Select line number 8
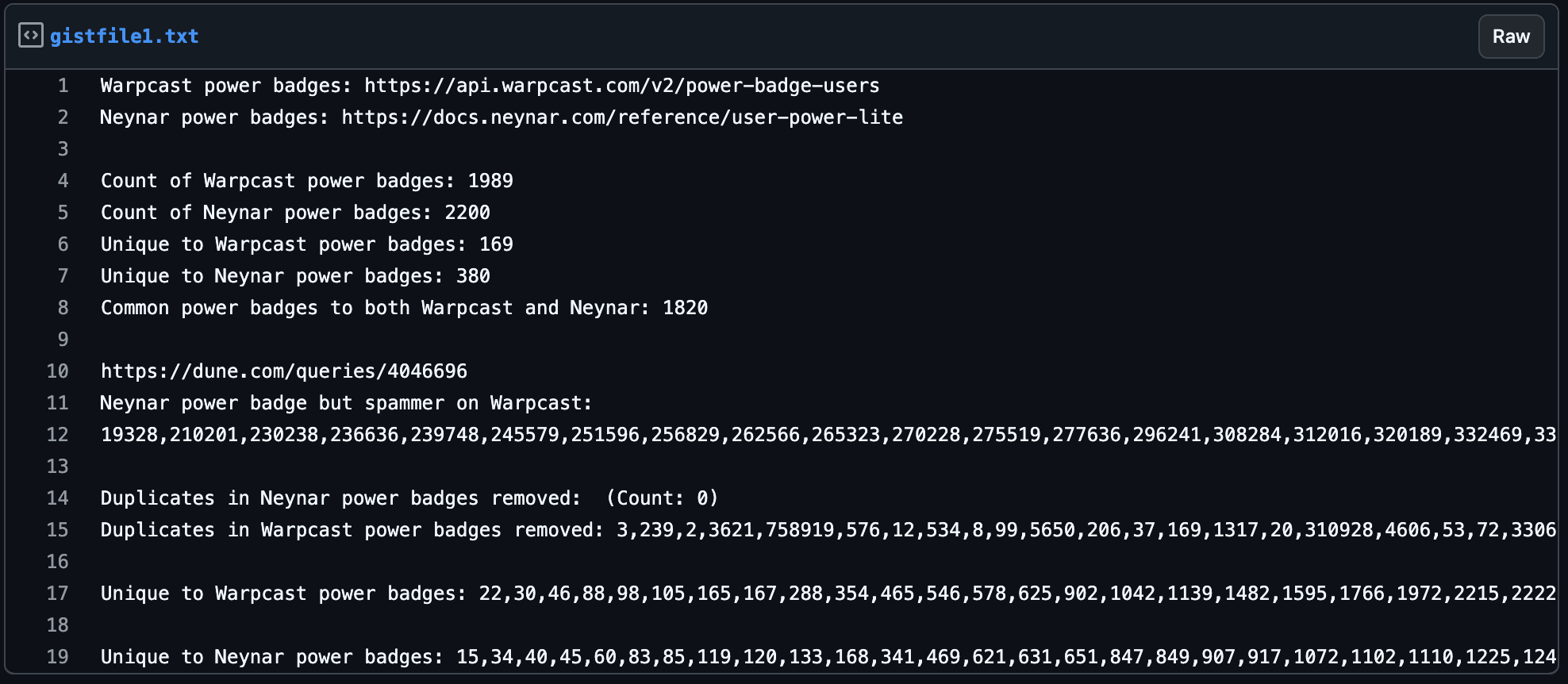1568x684 pixels. tap(63, 308)
